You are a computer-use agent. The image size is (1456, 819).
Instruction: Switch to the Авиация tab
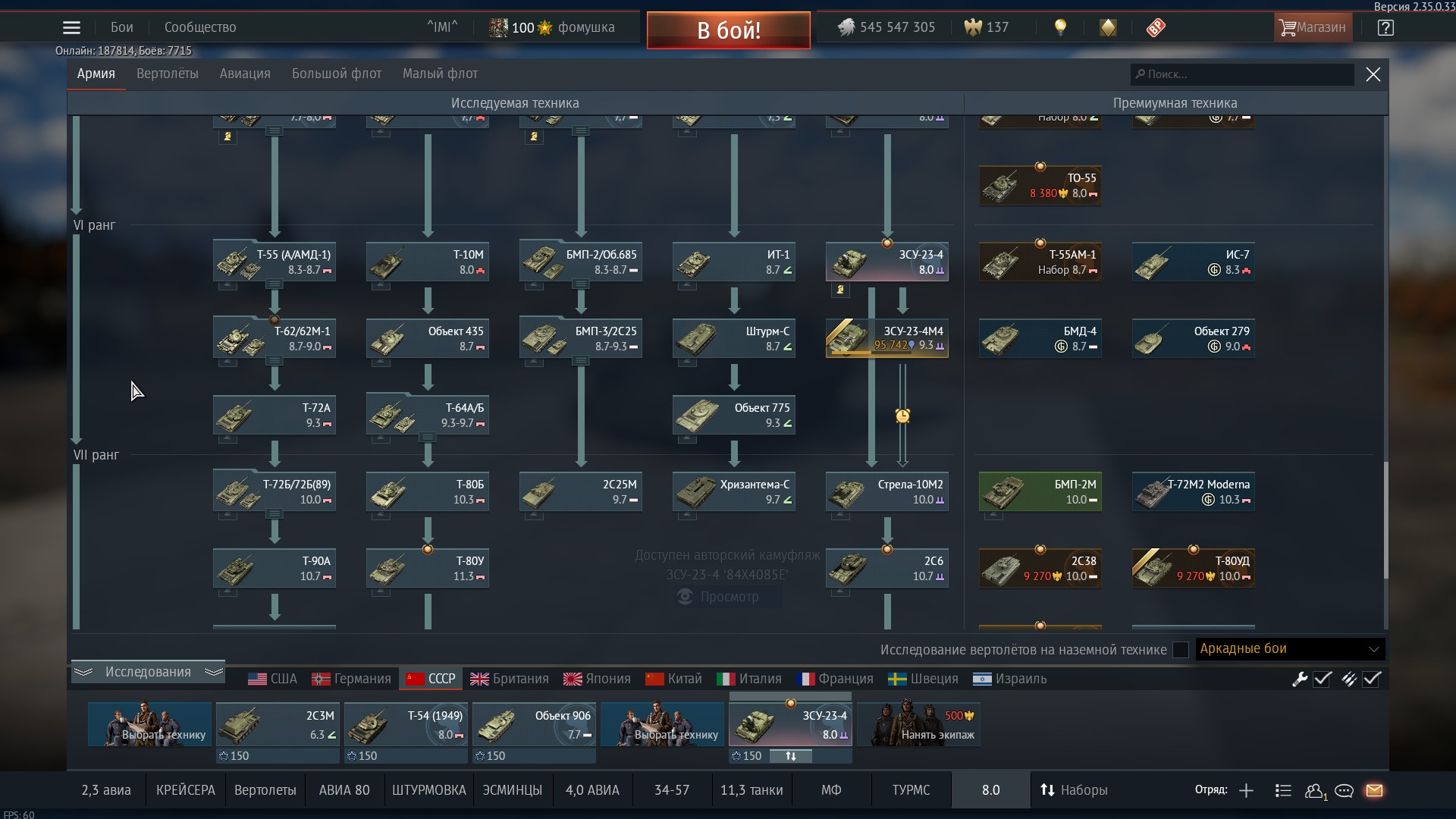click(x=245, y=74)
